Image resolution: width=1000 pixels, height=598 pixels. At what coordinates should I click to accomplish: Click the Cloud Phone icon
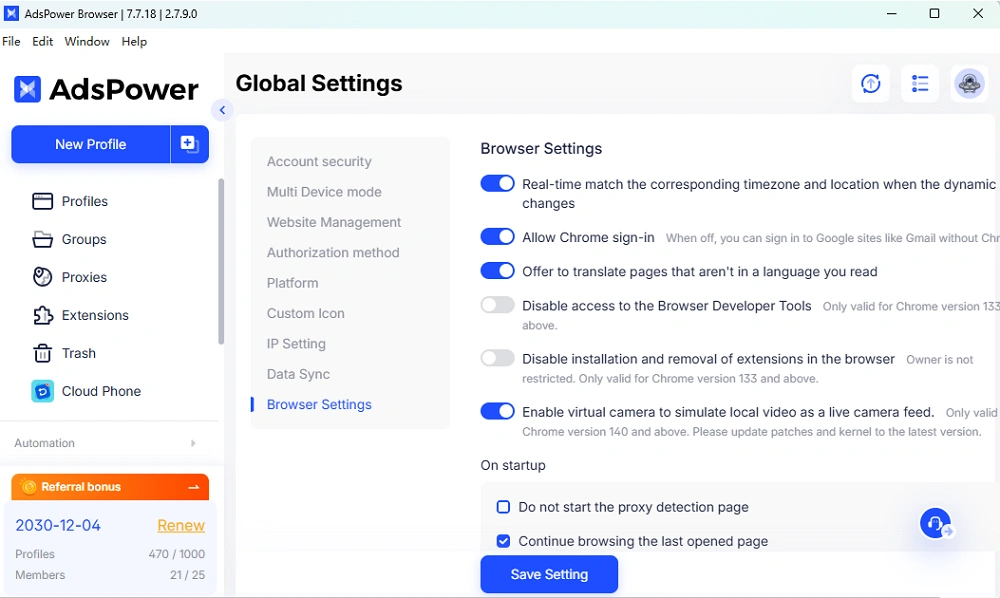click(x=42, y=391)
